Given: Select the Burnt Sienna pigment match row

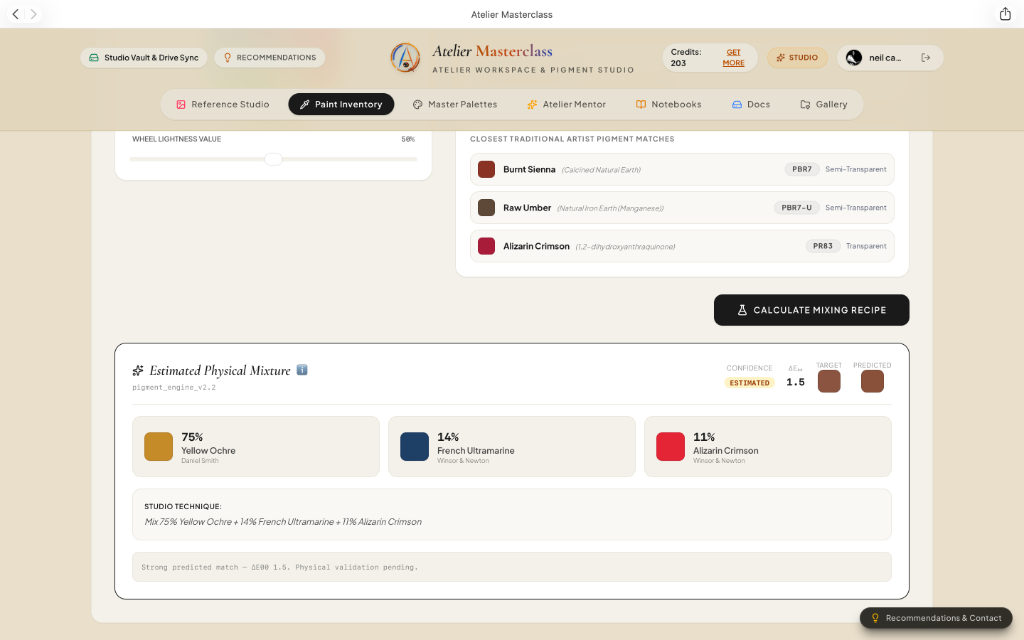Looking at the screenshot, I should [x=682, y=170].
